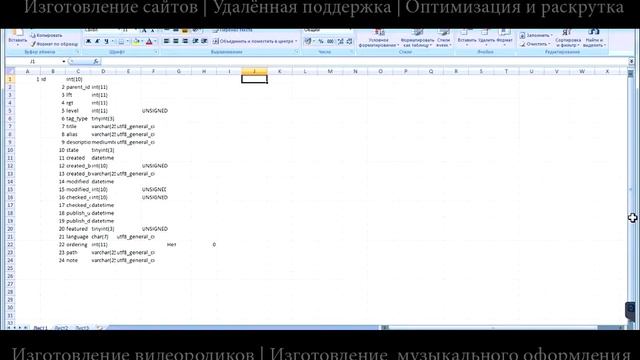Open the Name Box dropdown arrow
This screenshot has width=640, height=360.
coord(64,62)
